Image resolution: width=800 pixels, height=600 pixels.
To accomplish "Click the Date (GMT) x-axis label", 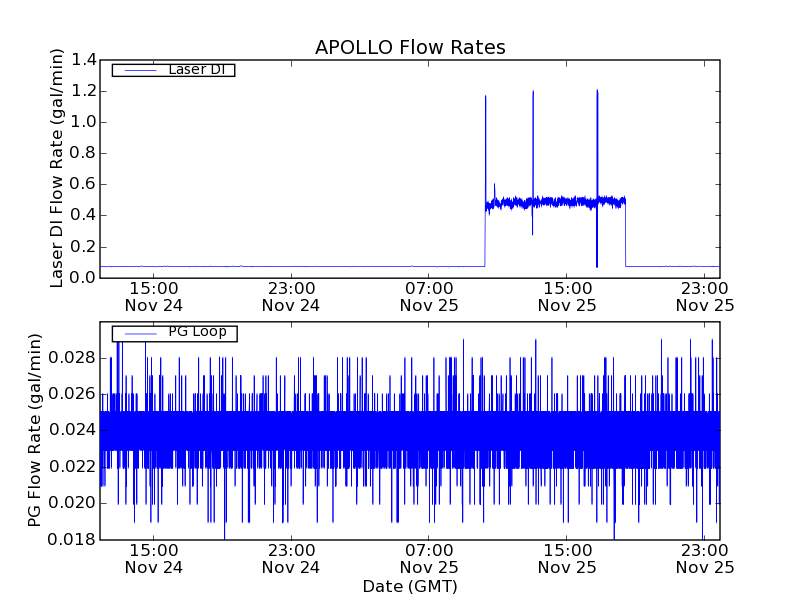I will point(410,586).
